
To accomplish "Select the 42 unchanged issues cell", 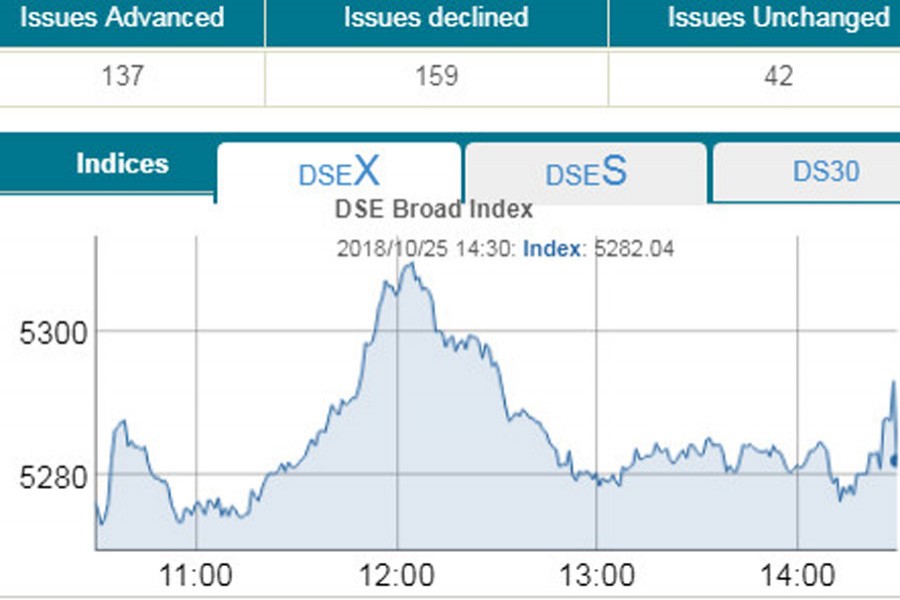I will (778, 76).
